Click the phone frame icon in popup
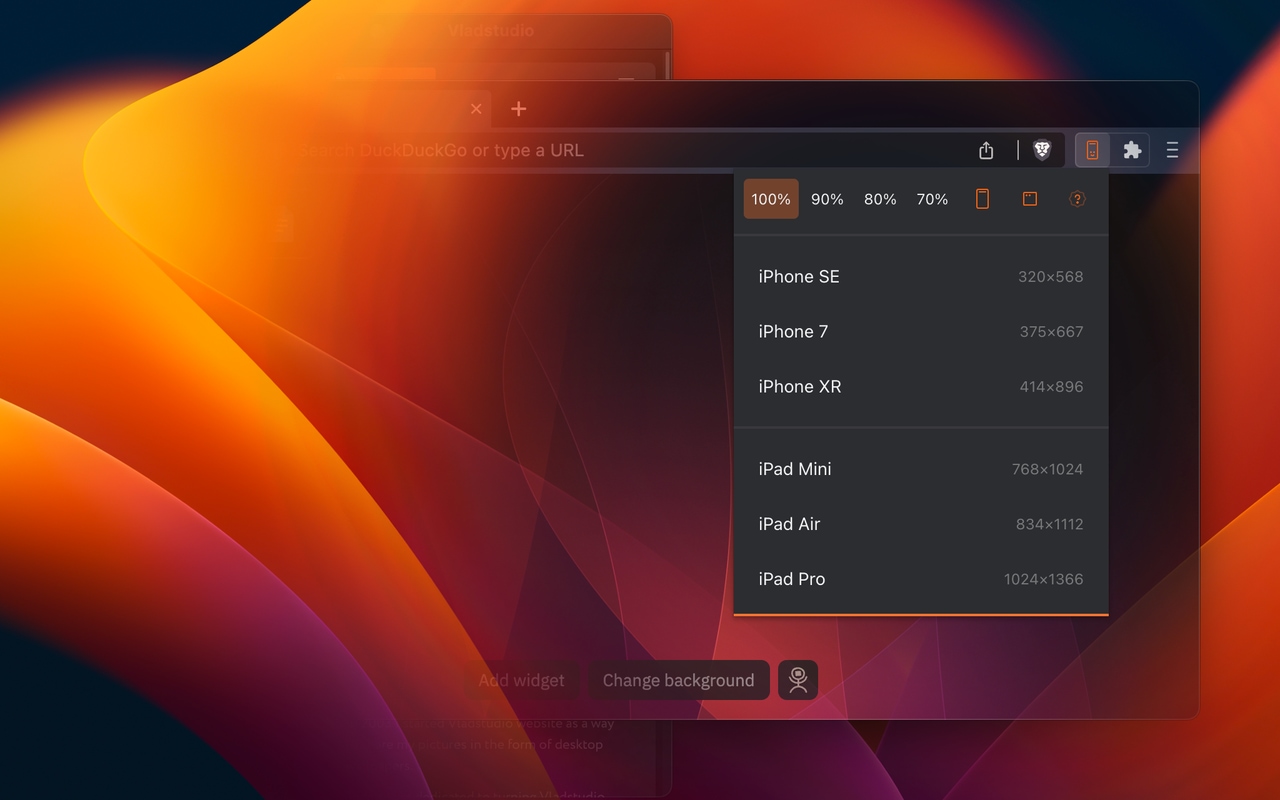This screenshot has height=800, width=1280. click(982, 199)
